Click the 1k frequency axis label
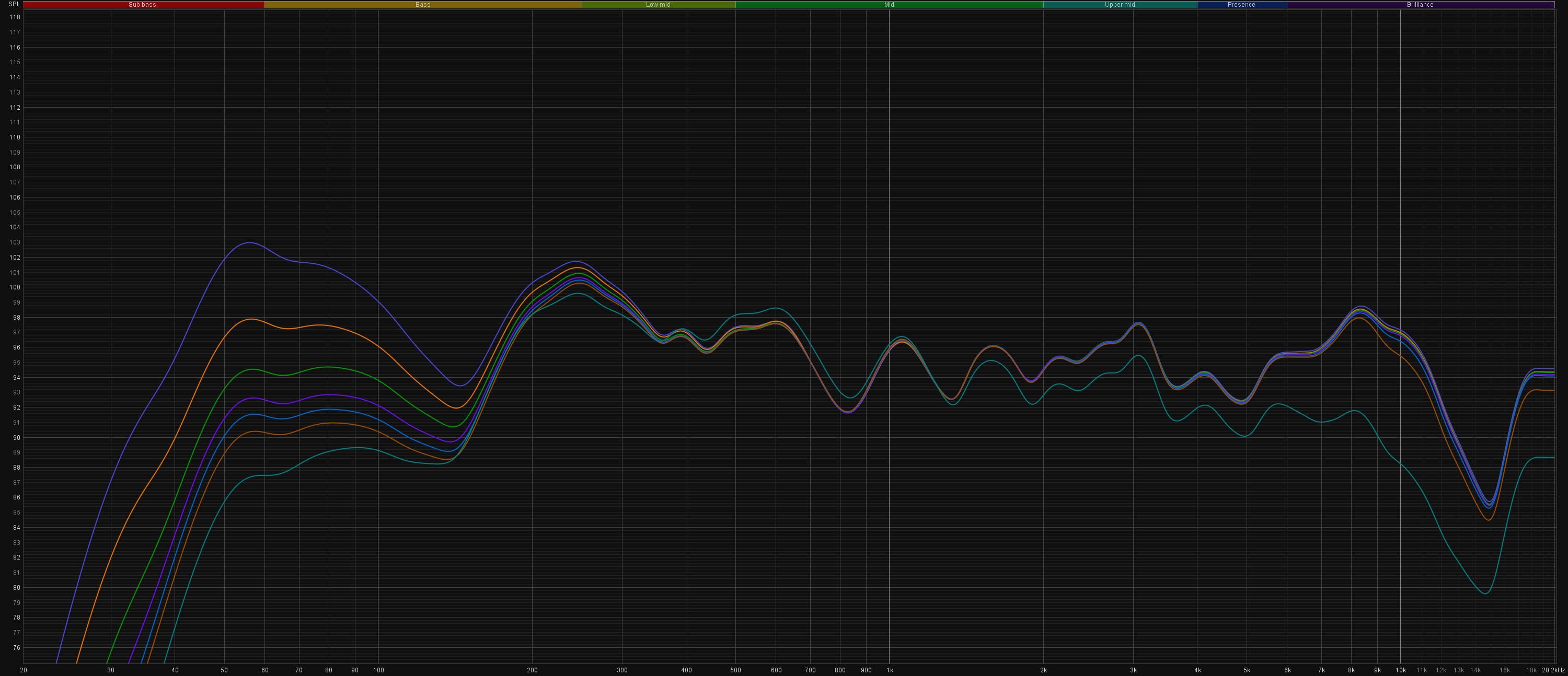This screenshot has width=1568, height=676. 889,670
